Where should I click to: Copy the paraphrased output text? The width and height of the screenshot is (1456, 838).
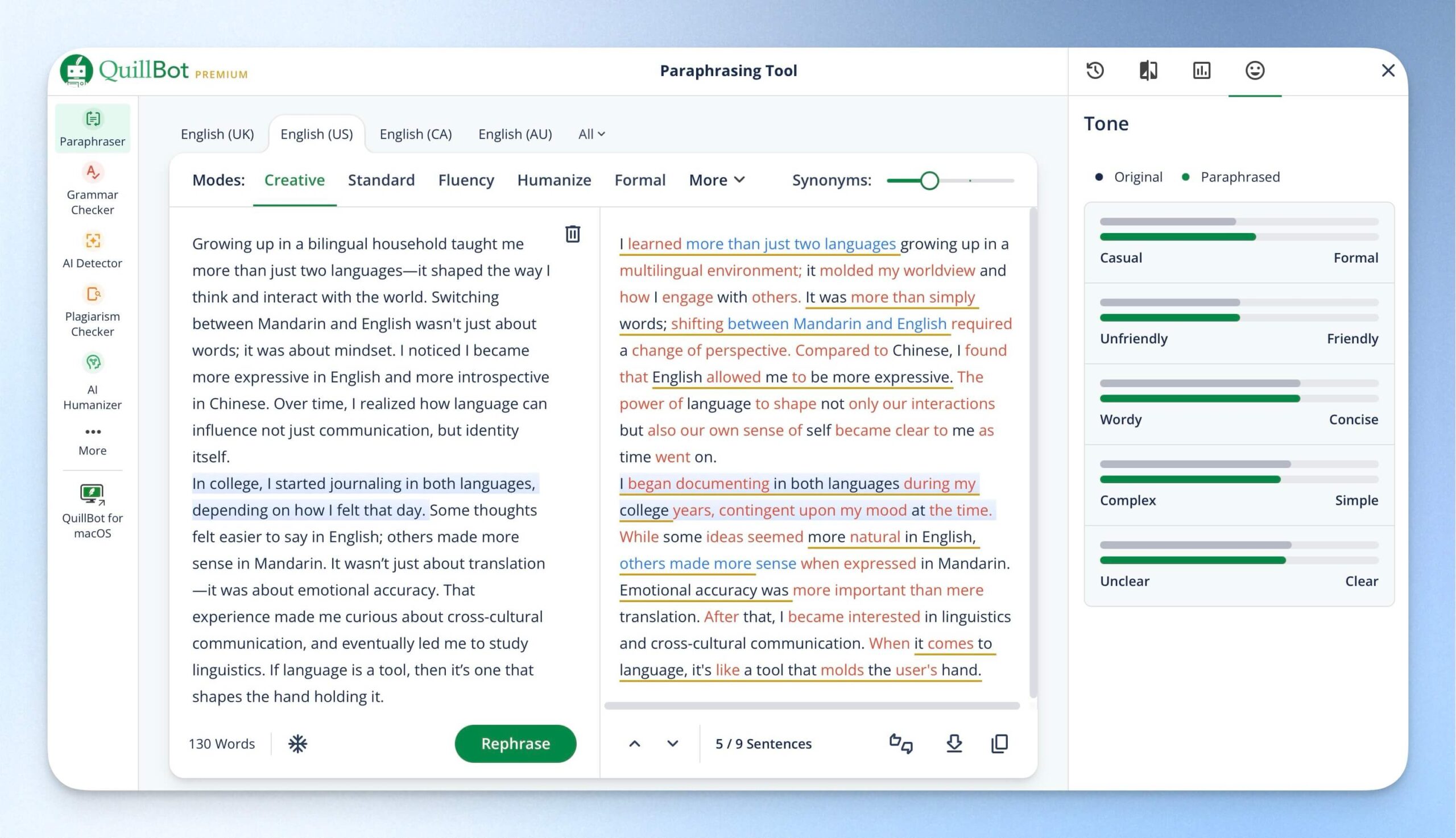pos(999,744)
